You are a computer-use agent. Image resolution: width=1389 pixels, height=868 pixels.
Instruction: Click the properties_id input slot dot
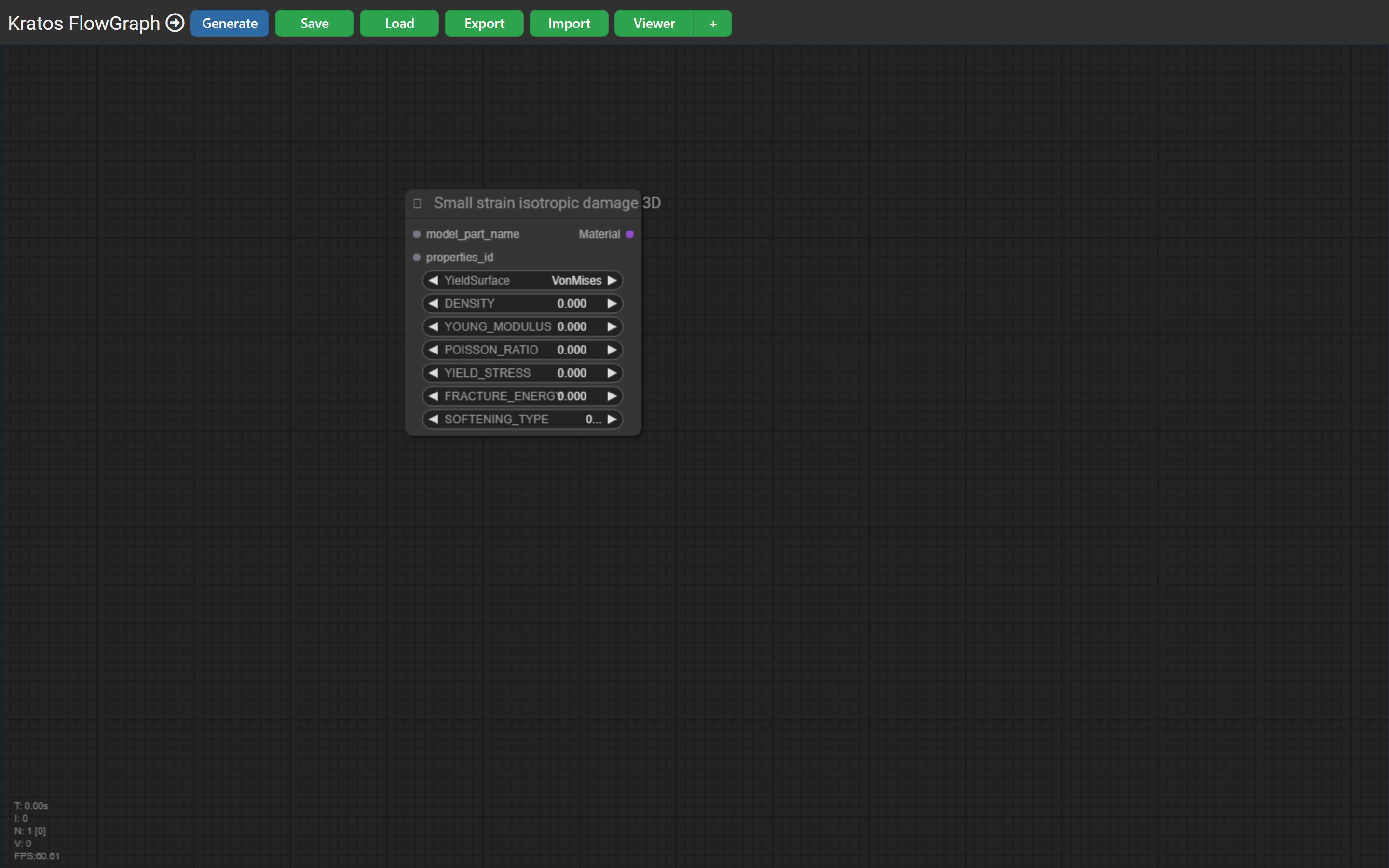(417, 257)
